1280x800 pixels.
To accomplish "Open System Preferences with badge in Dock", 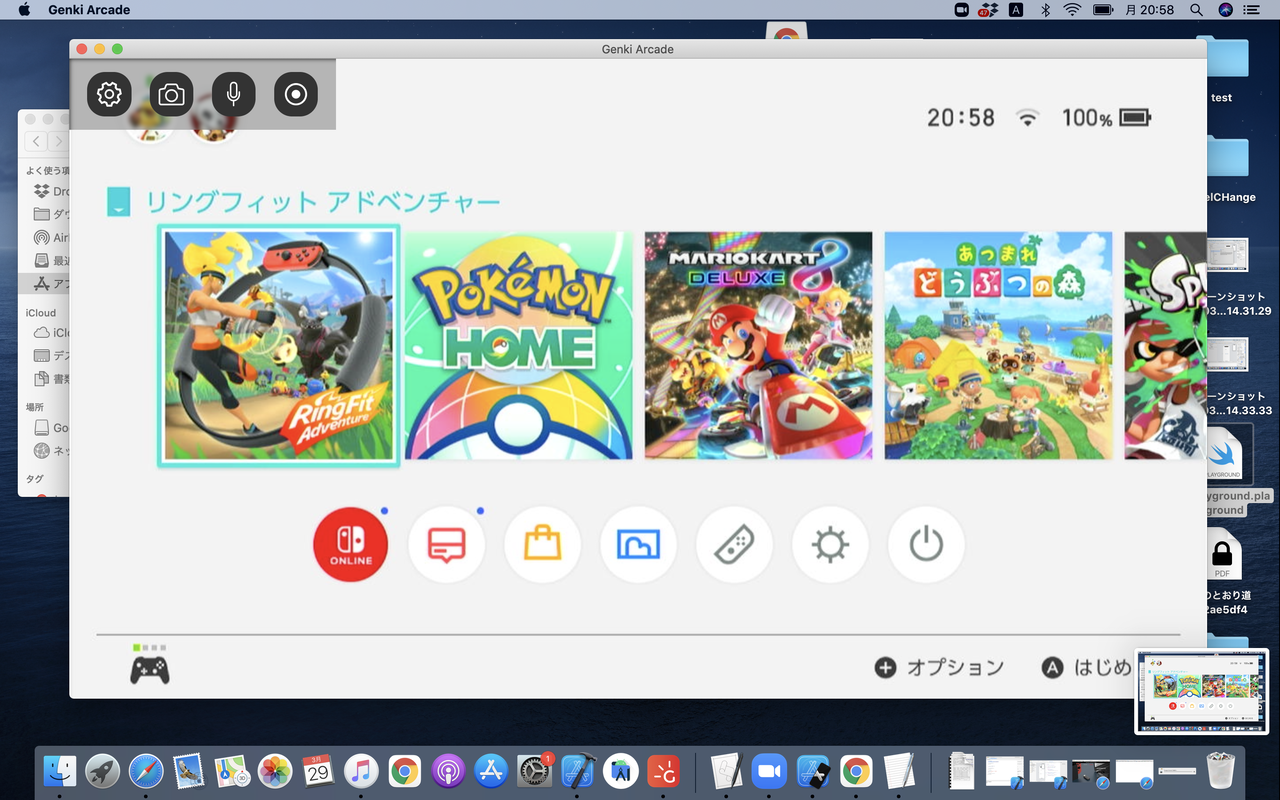I will (x=535, y=770).
